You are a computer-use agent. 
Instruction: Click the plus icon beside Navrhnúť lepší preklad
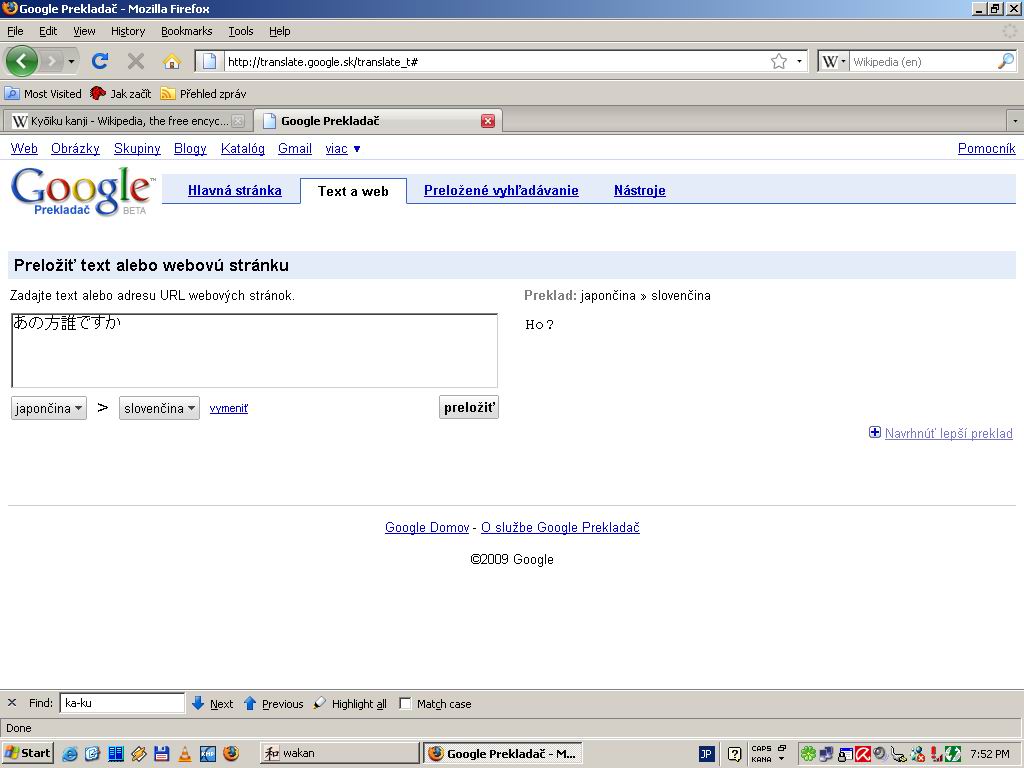874,432
